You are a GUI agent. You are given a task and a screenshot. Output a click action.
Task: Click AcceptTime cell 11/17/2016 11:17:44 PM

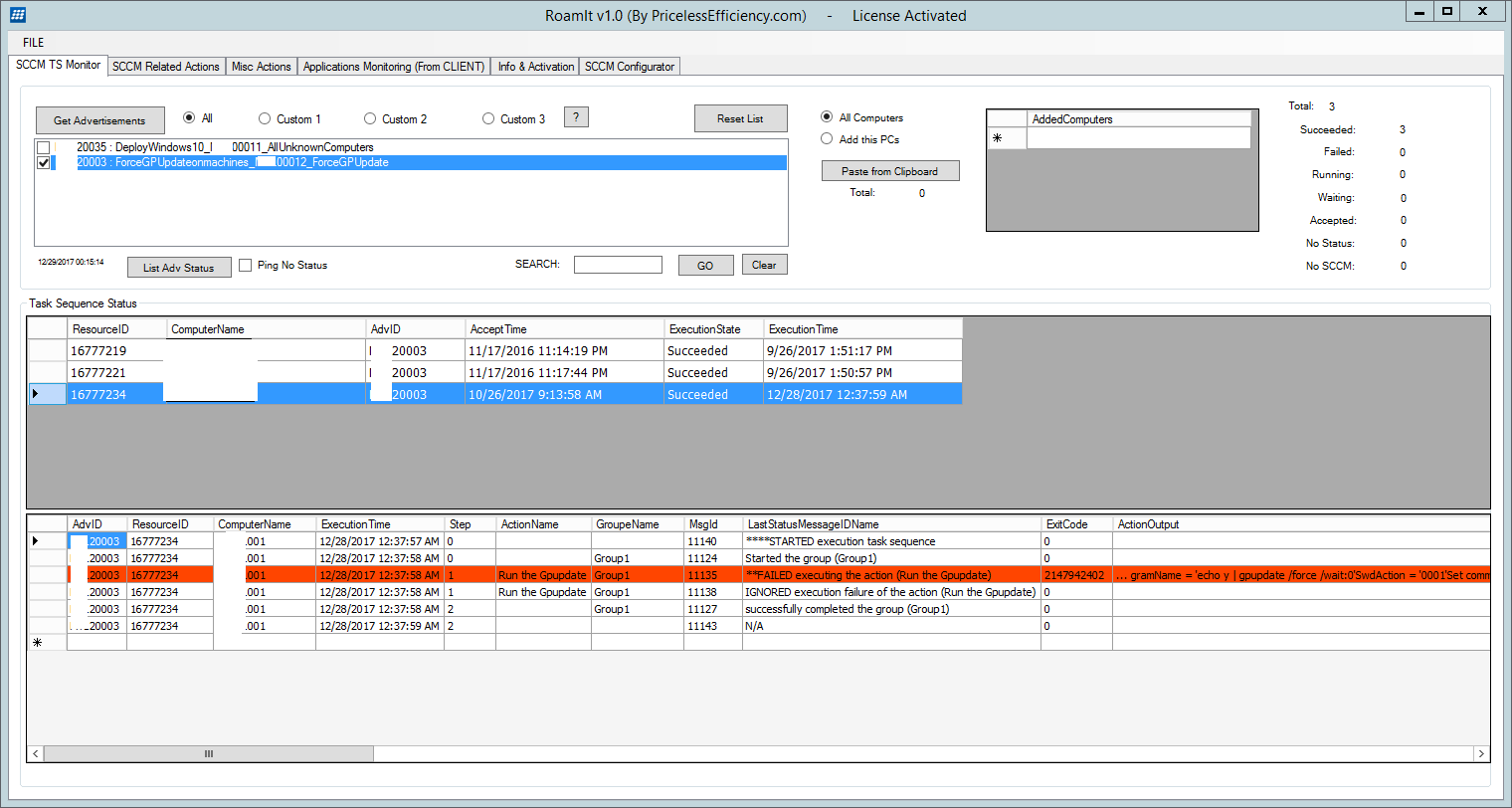click(x=565, y=373)
